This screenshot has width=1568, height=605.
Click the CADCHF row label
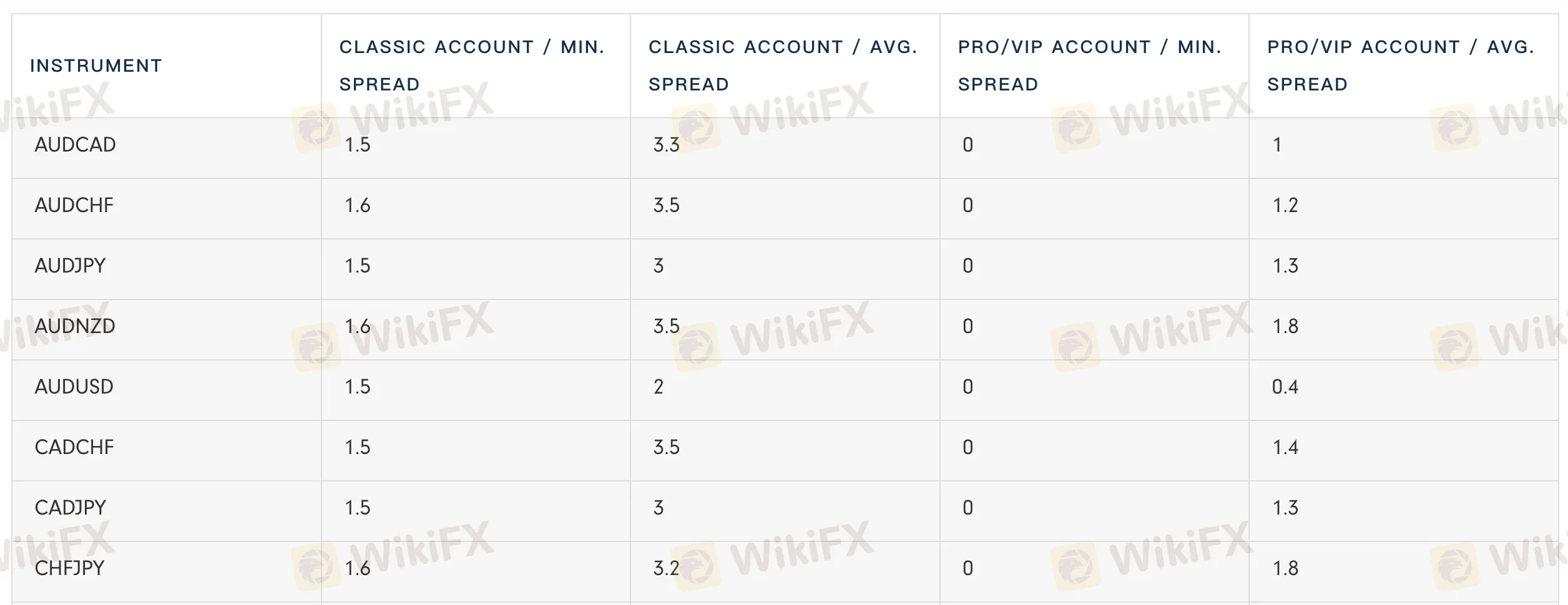point(74,447)
